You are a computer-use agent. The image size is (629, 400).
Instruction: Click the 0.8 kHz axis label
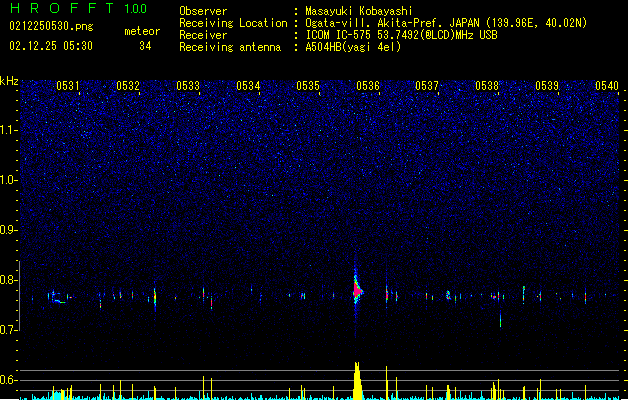pos(8,280)
